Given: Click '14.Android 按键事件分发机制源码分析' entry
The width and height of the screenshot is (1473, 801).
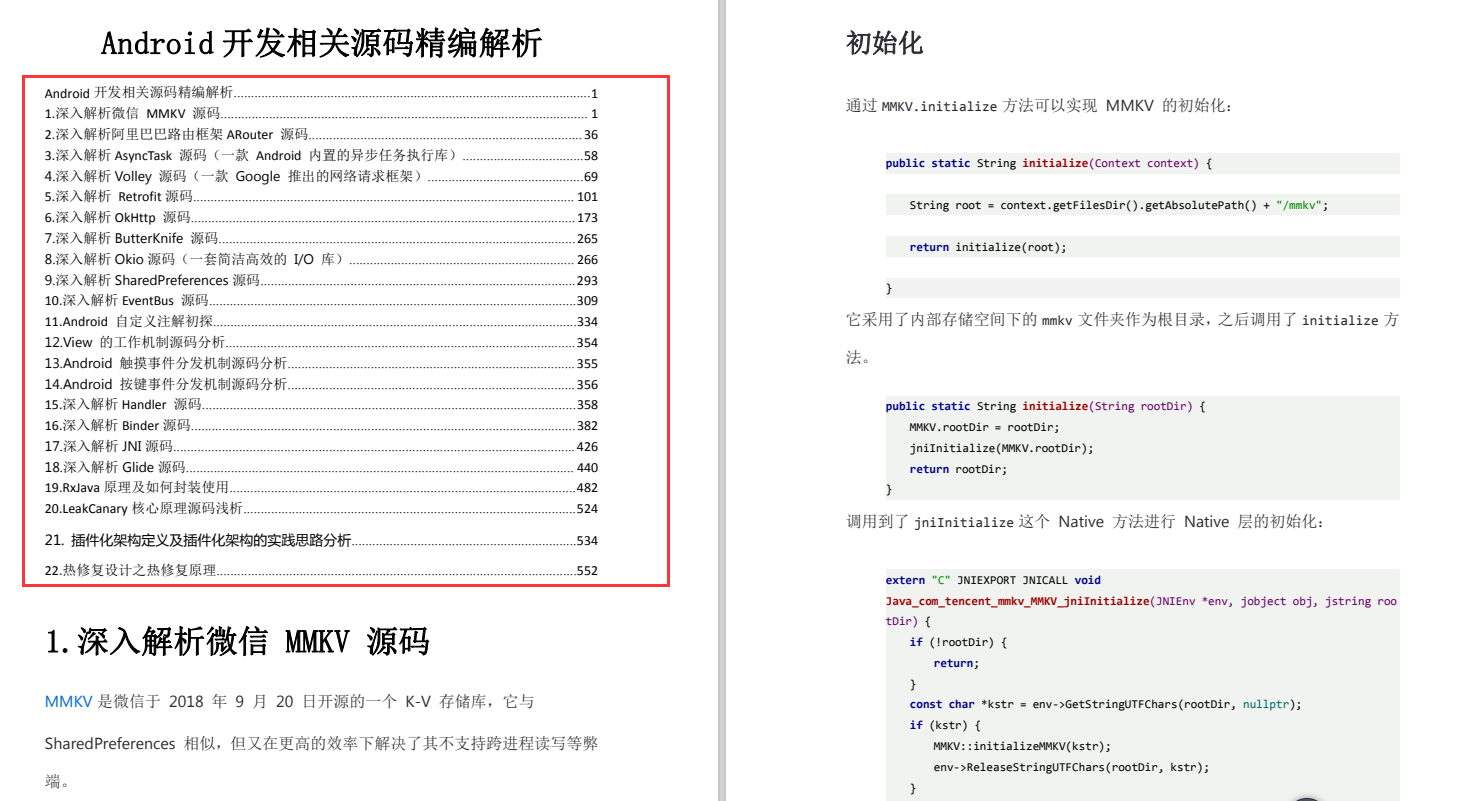Looking at the screenshot, I should 321,385.
